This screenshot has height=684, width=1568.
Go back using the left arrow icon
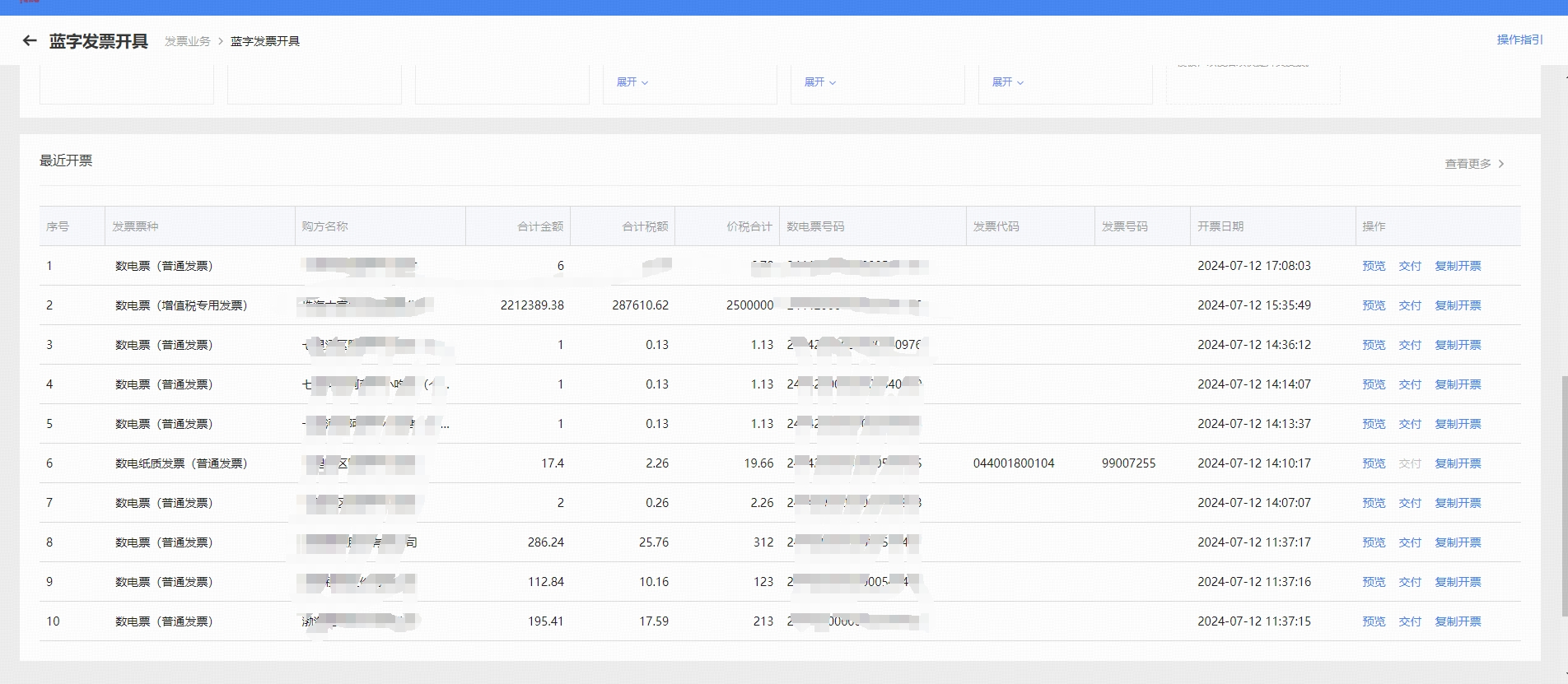(30, 40)
